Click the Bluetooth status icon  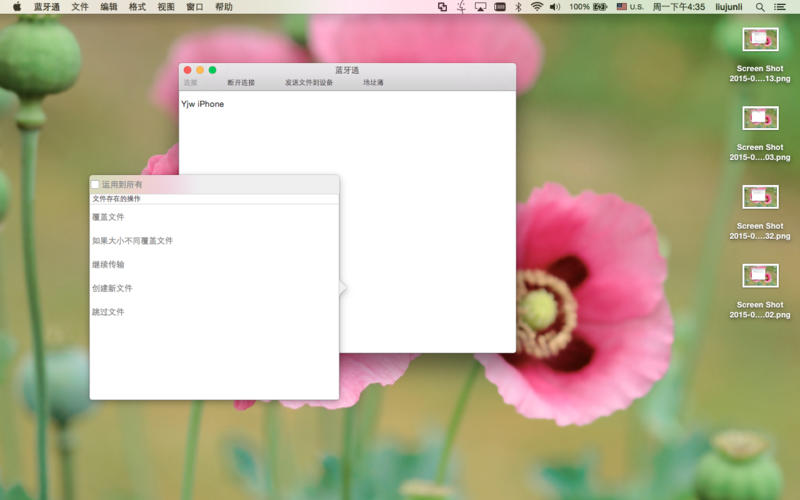point(518,7)
